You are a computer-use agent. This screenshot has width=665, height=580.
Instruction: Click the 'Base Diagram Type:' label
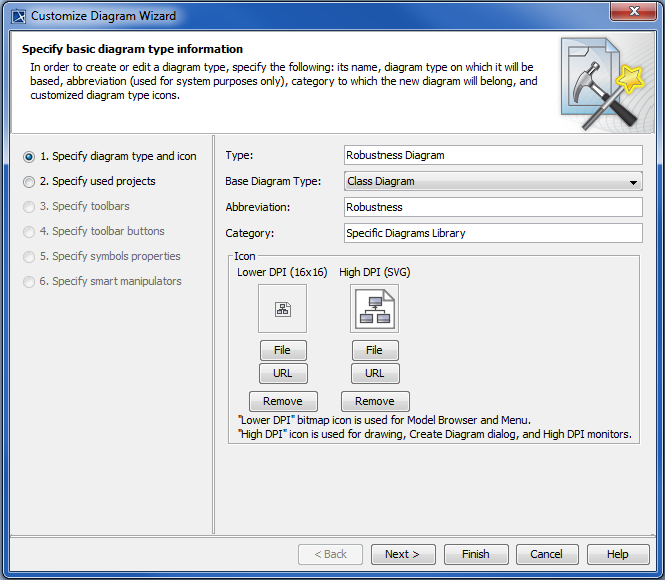(x=273, y=181)
